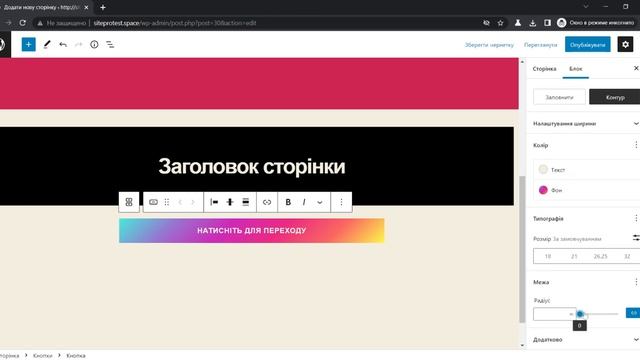640x360 pixels.
Task: Change vertical alignment in block toolbar
Action: coord(230,202)
